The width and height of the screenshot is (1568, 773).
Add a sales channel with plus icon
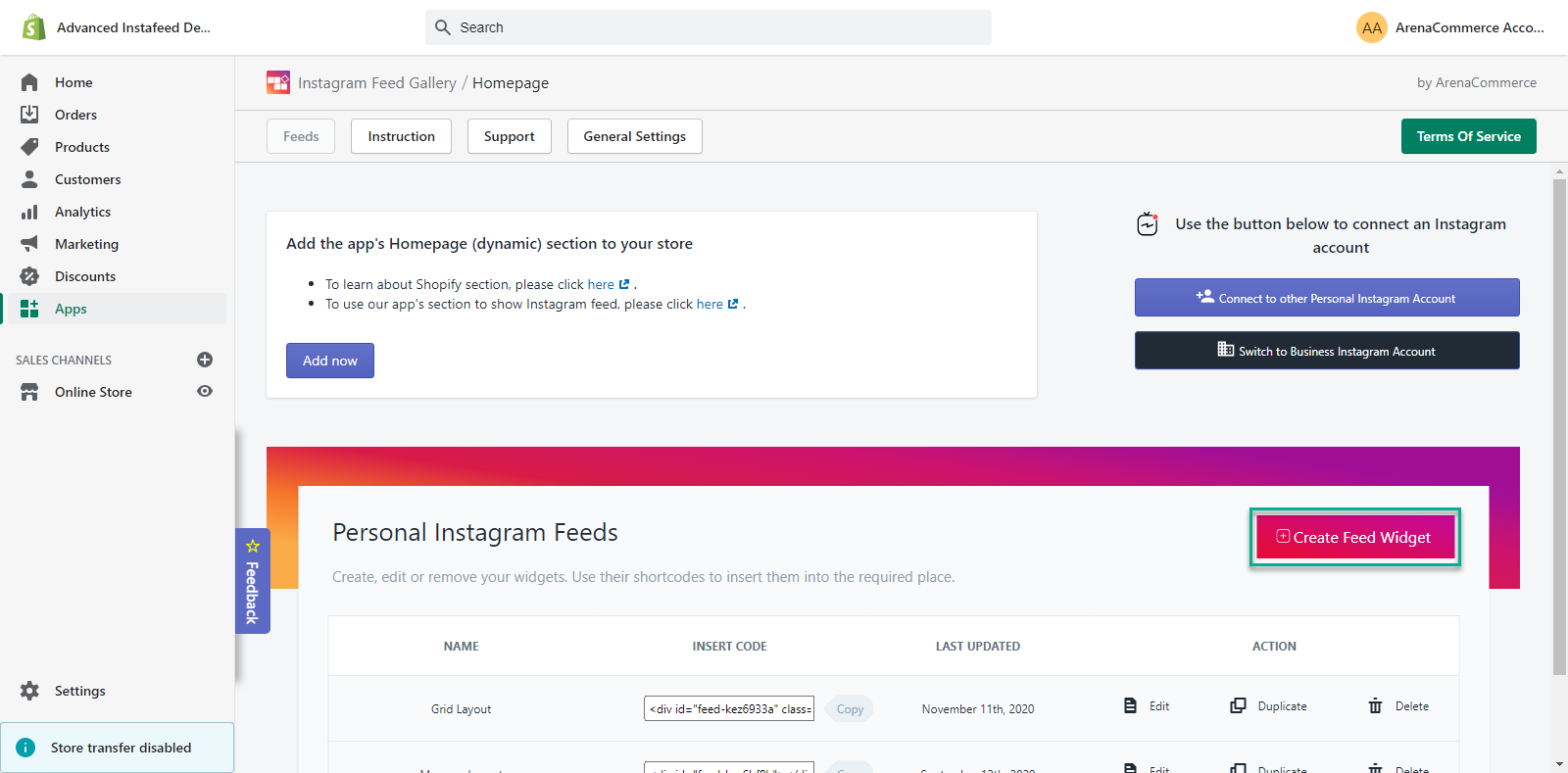click(x=205, y=360)
